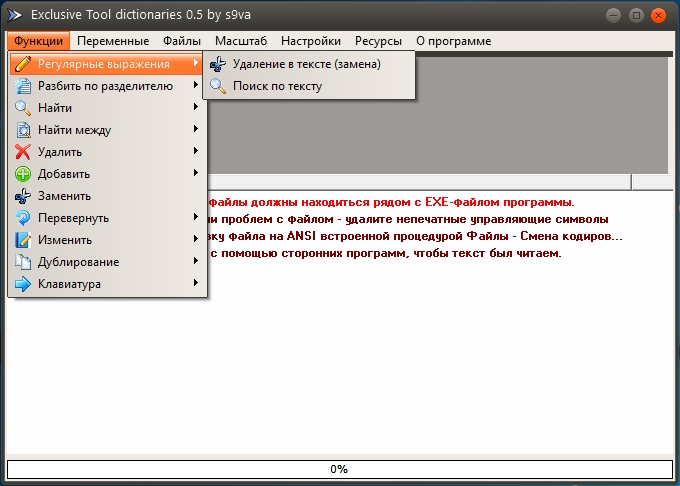Click the rotate icon beside Перевернуть
Image resolution: width=680 pixels, height=486 pixels.
pos(23,218)
